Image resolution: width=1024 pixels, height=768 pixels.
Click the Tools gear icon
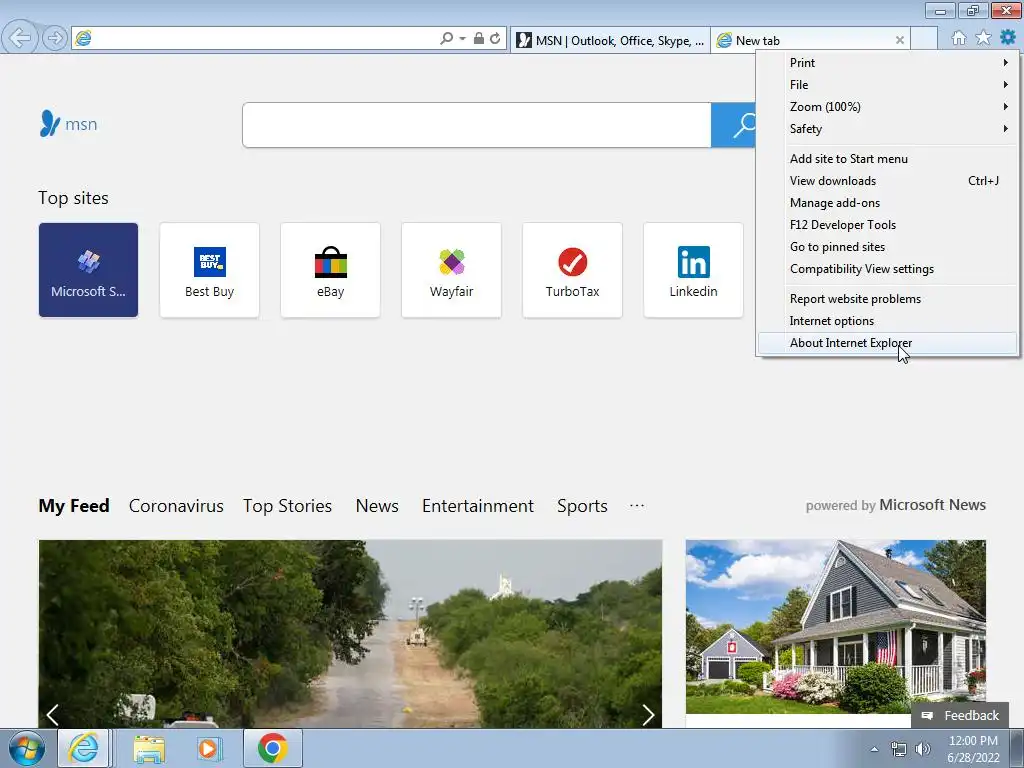pos(1008,38)
